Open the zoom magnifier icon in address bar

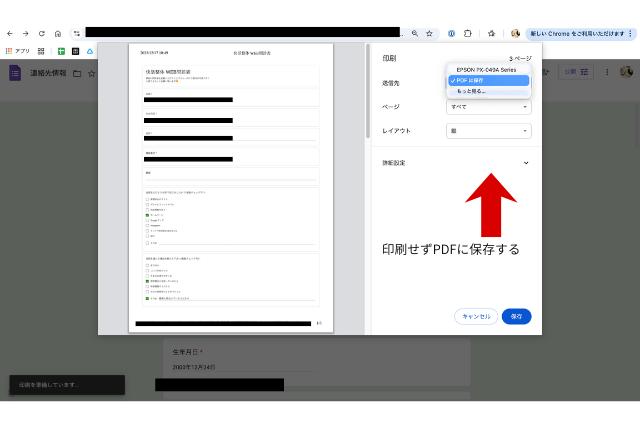coord(415,33)
